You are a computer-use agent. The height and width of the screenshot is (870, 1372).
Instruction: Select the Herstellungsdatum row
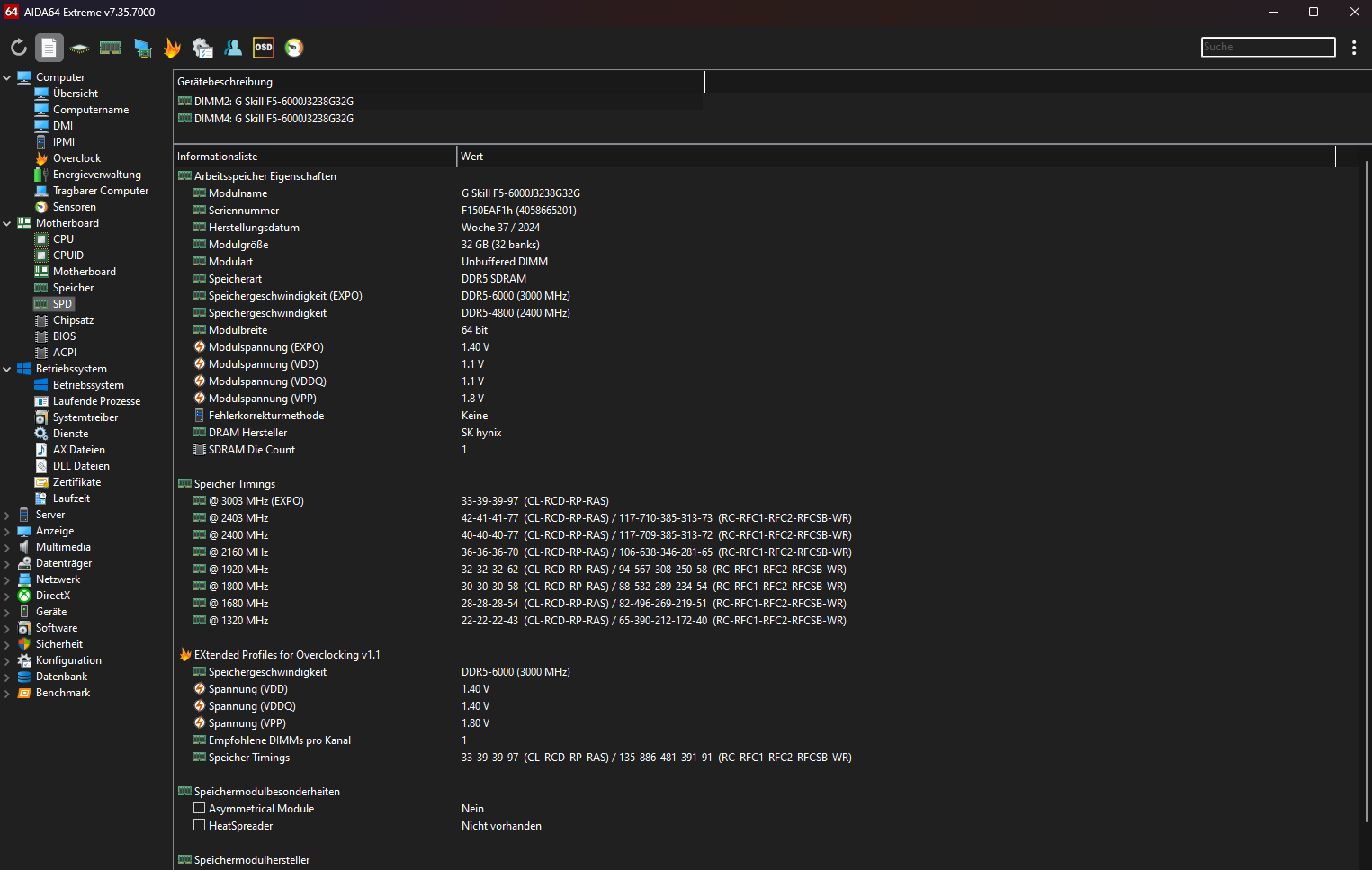[765, 228]
